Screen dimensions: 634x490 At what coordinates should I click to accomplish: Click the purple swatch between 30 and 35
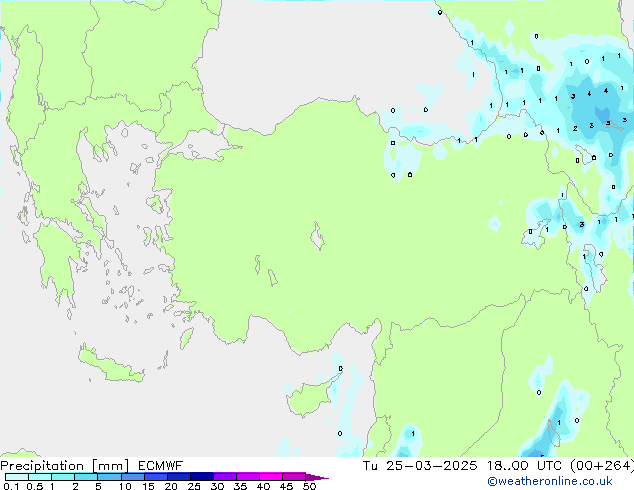(x=225, y=477)
